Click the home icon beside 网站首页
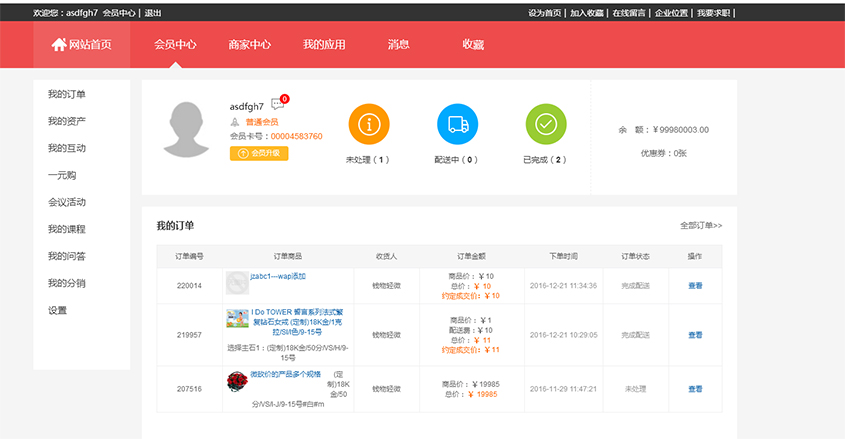845x439 pixels. point(58,45)
